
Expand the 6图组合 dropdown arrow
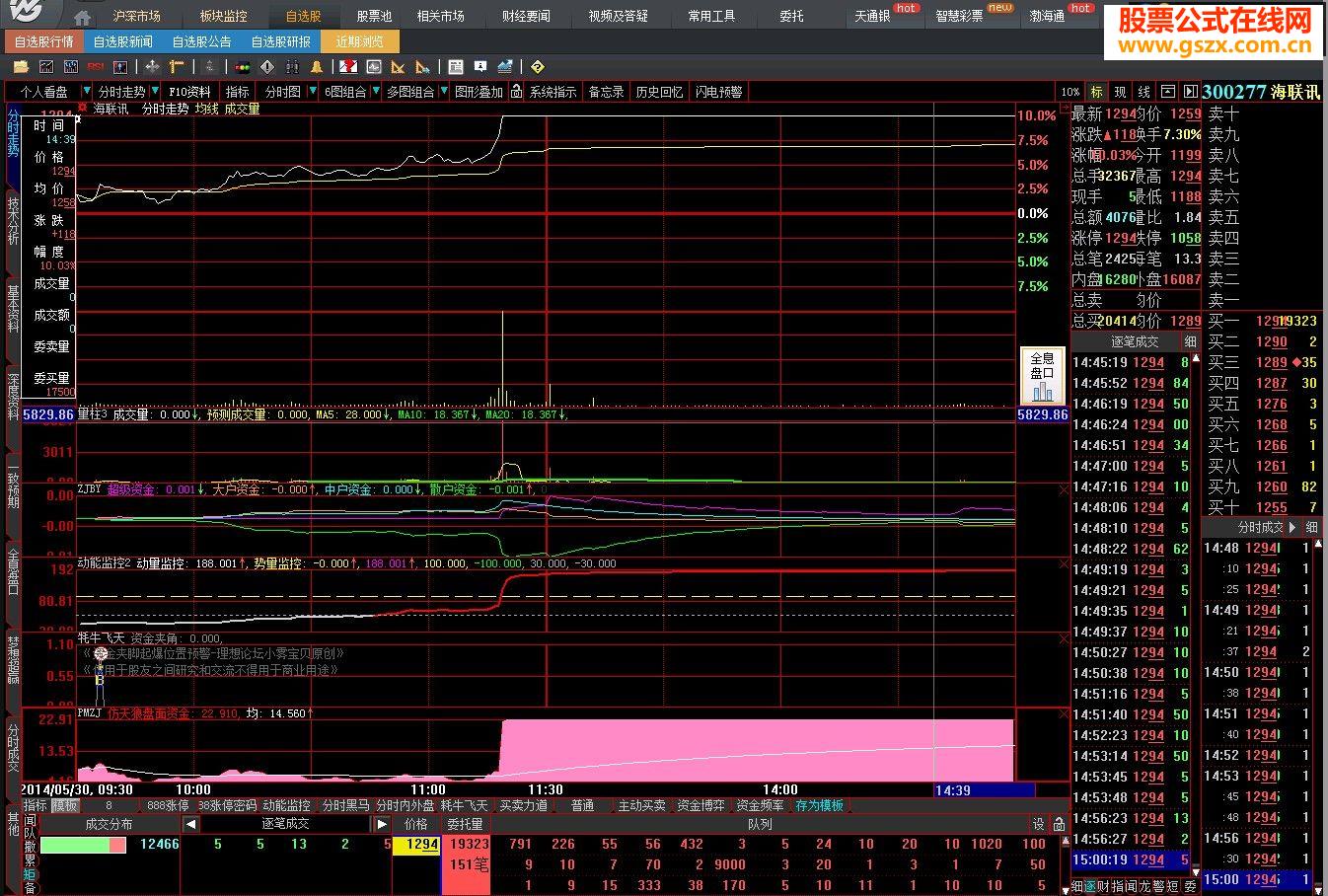(374, 92)
